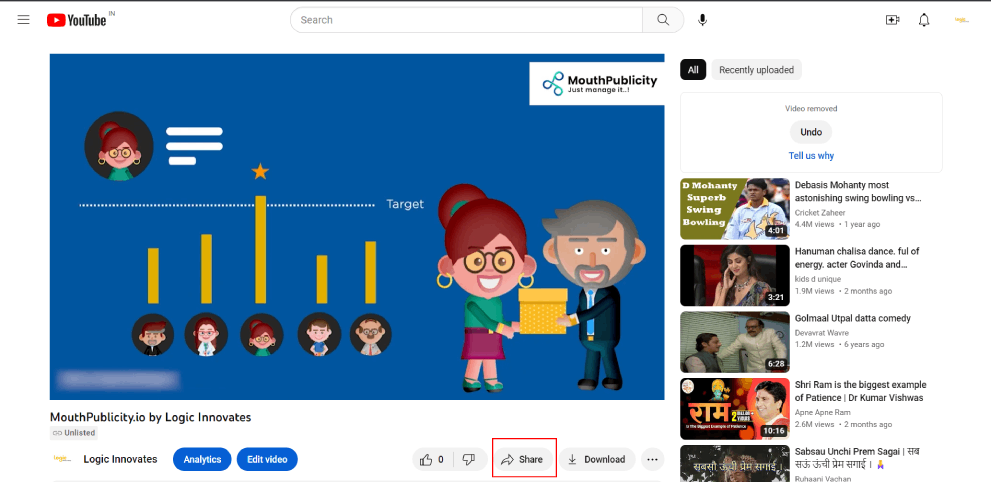The width and height of the screenshot is (991, 482).
Task: Start voice search with the microphone
Action: [702, 20]
